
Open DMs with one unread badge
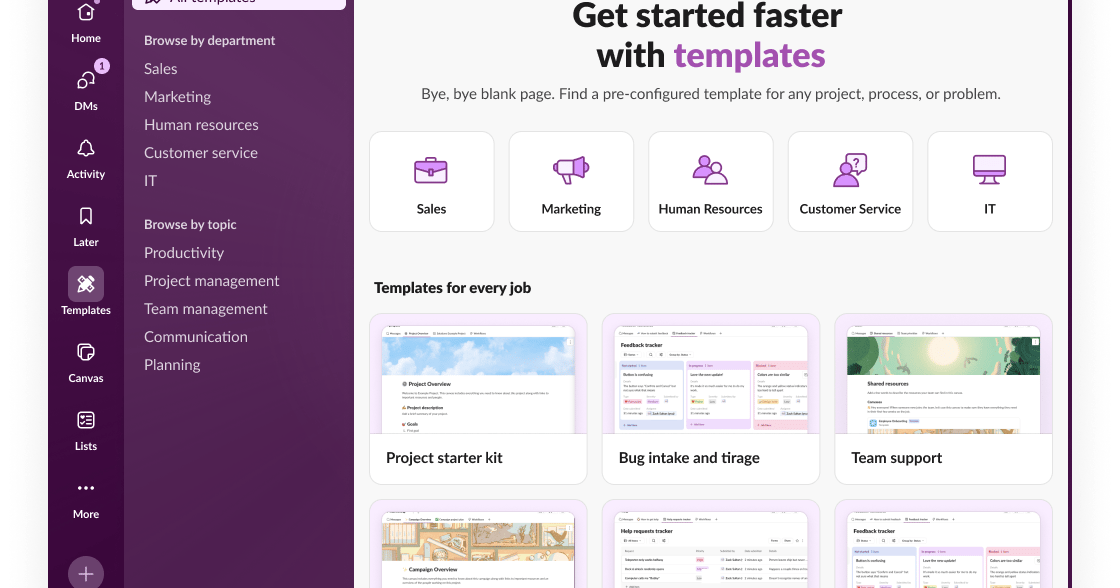click(x=86, y=87)
